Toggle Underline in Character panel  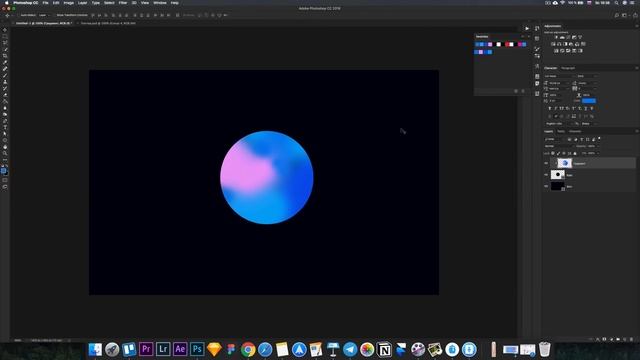(586, 109)
